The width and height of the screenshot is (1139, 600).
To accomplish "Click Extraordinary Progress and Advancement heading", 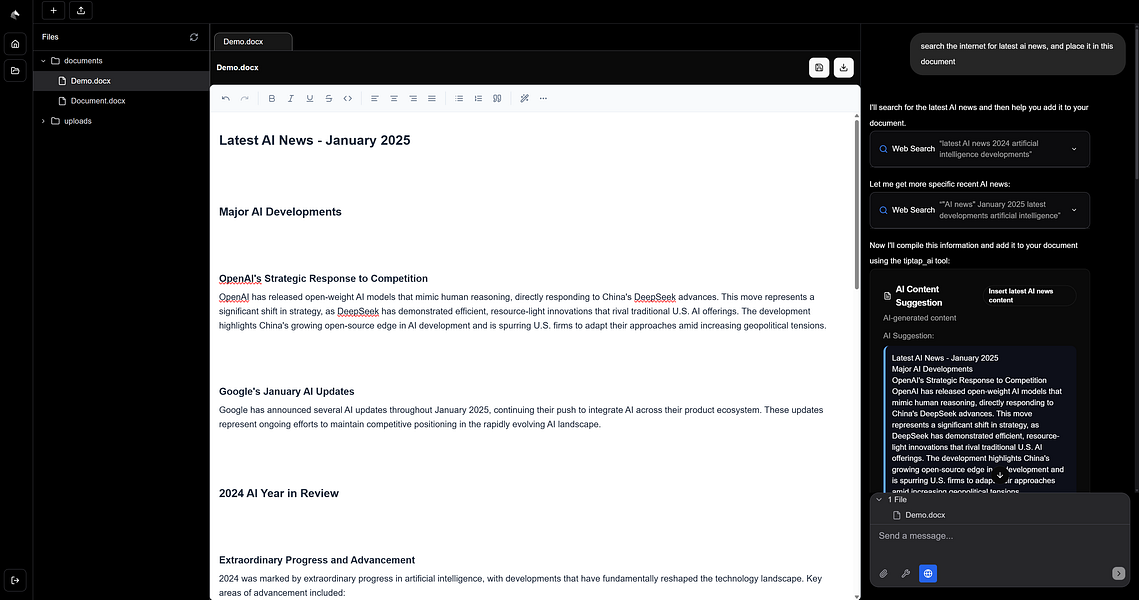I will click(x=317, y=560).
